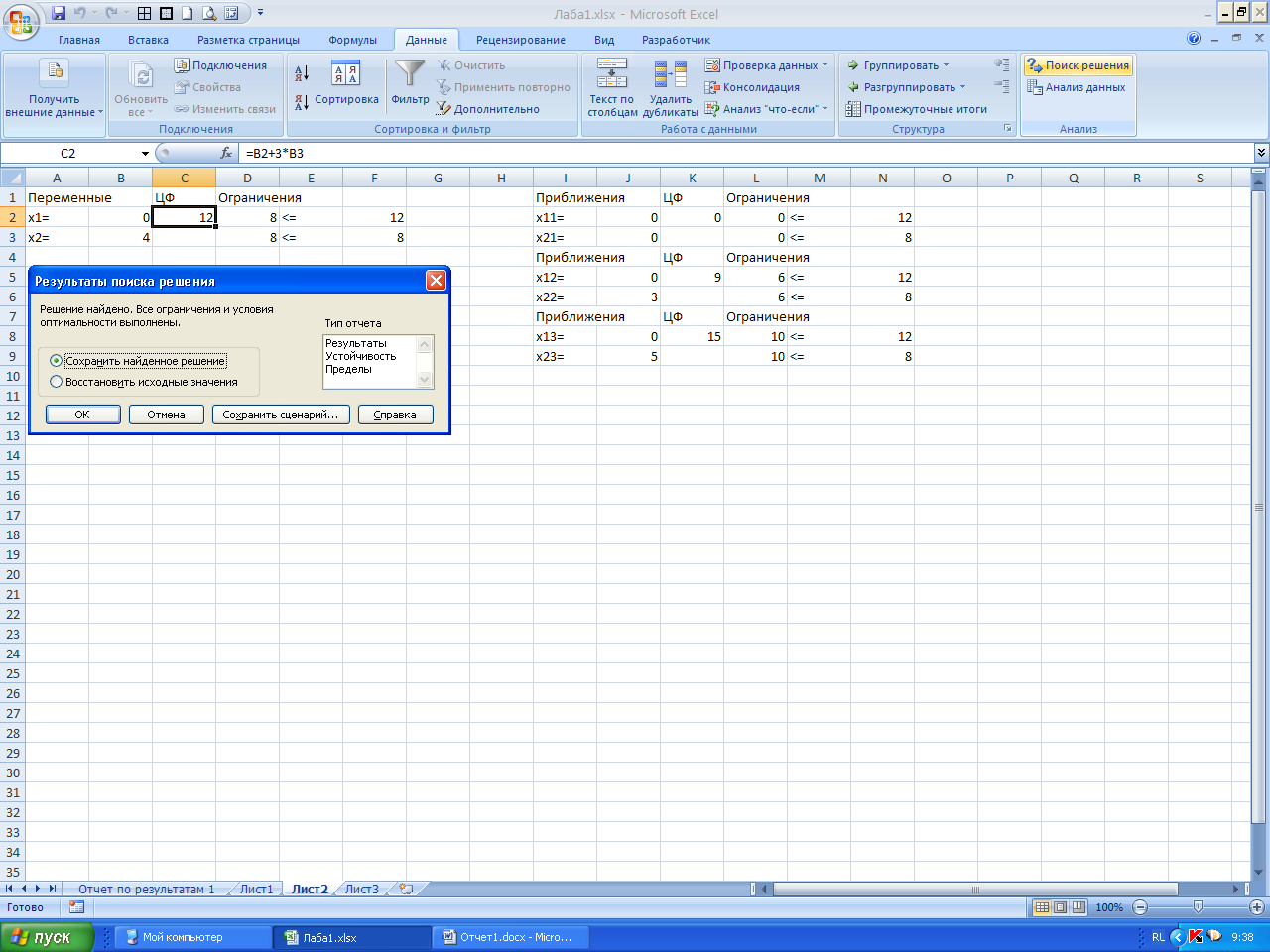This screenshot has height=952, width=1270.
Task: Open Data Analysis (Анализ данных)
Action: (1077, 87)
